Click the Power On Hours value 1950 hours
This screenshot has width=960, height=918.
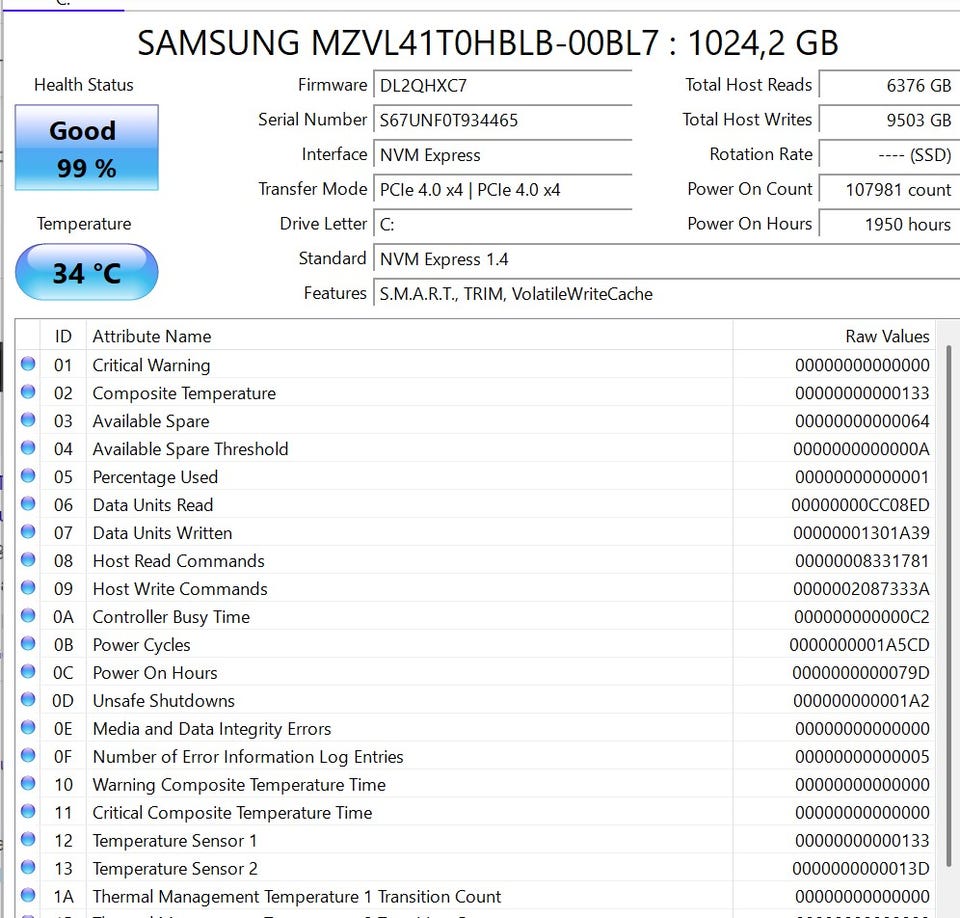[889, 224]
